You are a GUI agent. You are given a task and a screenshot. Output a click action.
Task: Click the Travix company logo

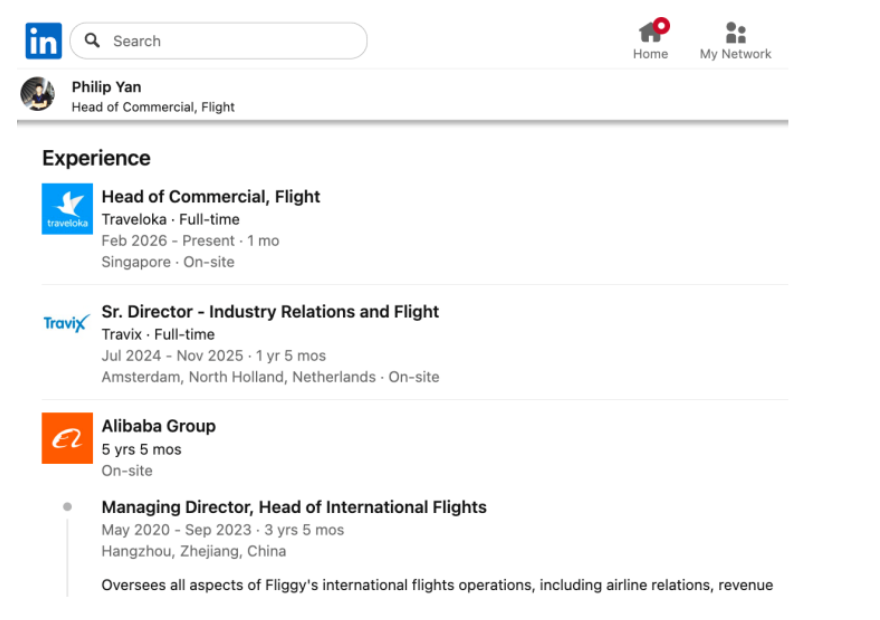(x=67, y=323)
